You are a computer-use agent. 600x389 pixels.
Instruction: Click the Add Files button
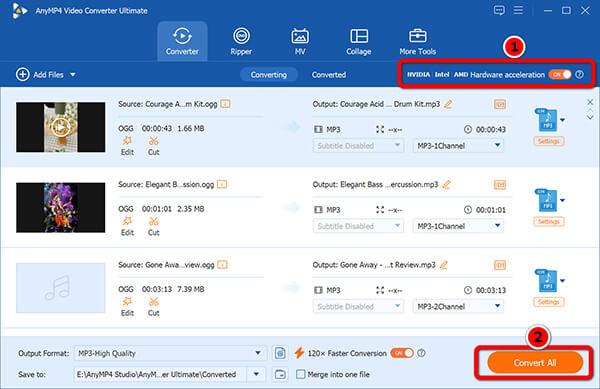coord(40,75)
